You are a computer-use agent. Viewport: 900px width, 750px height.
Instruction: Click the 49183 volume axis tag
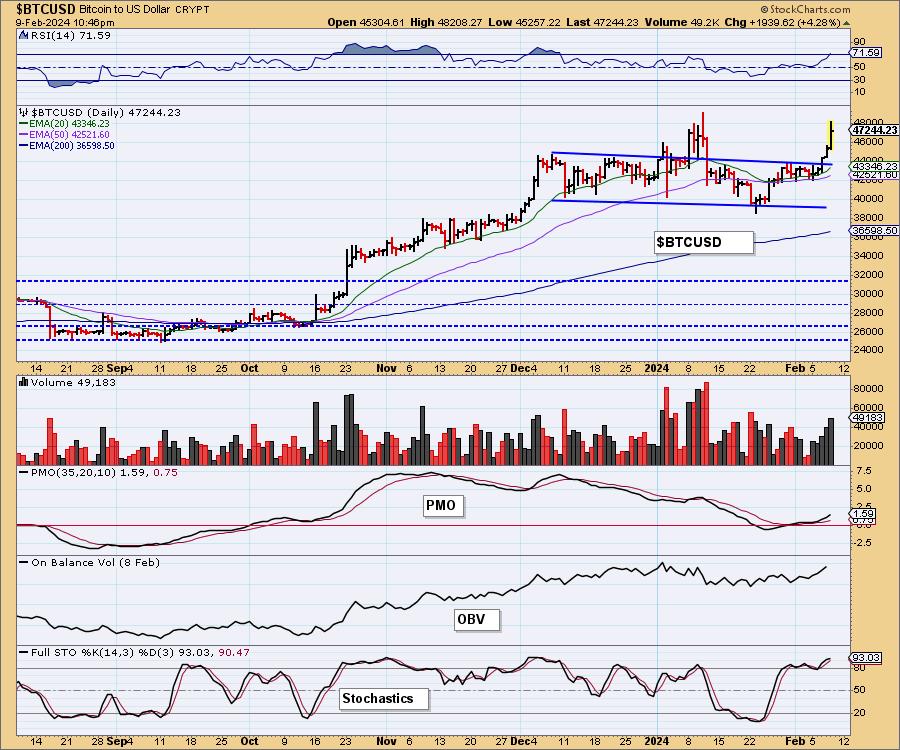867,418
